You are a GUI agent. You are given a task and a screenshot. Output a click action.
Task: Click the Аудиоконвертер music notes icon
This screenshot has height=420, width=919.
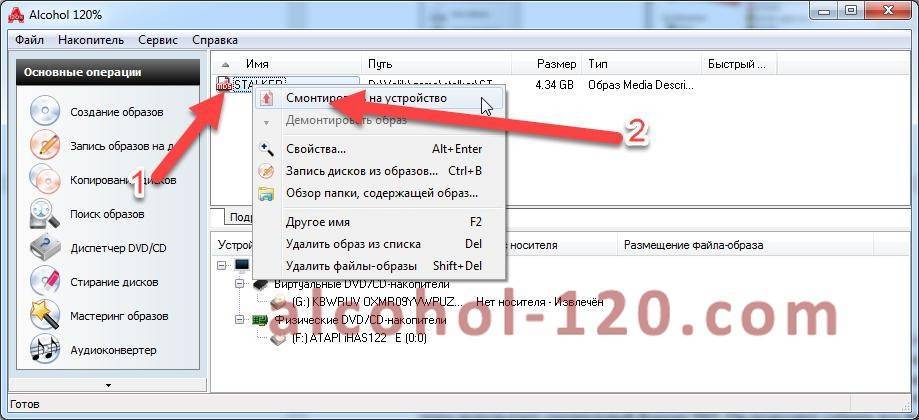tap(45, 350)
